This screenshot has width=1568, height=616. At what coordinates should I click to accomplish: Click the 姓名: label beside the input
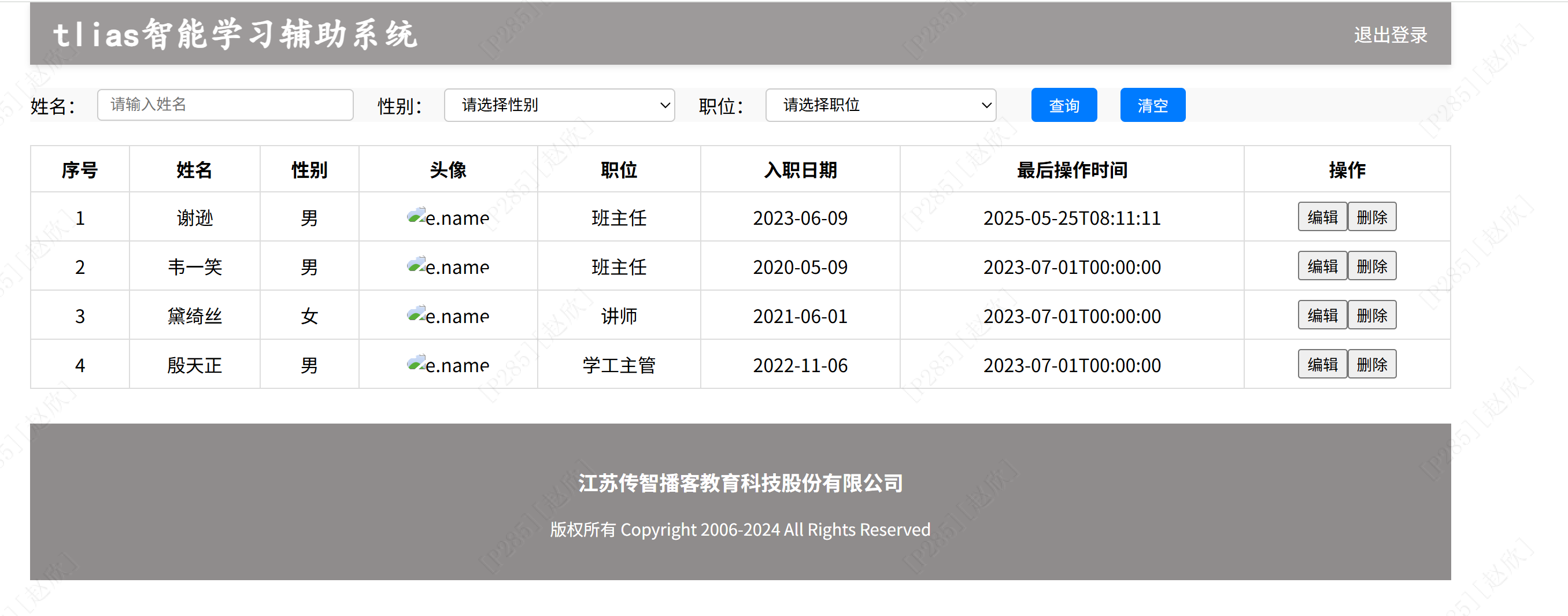click(53, 106)
